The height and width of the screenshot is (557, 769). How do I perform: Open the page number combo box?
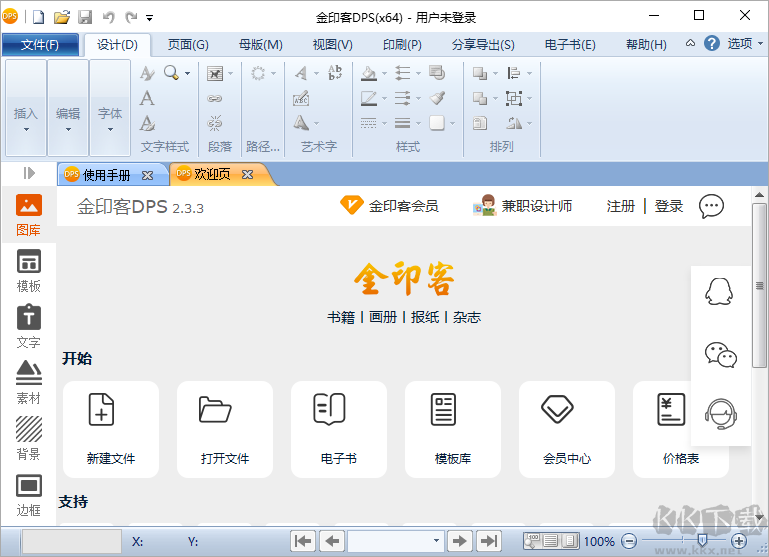click(396, 541)
